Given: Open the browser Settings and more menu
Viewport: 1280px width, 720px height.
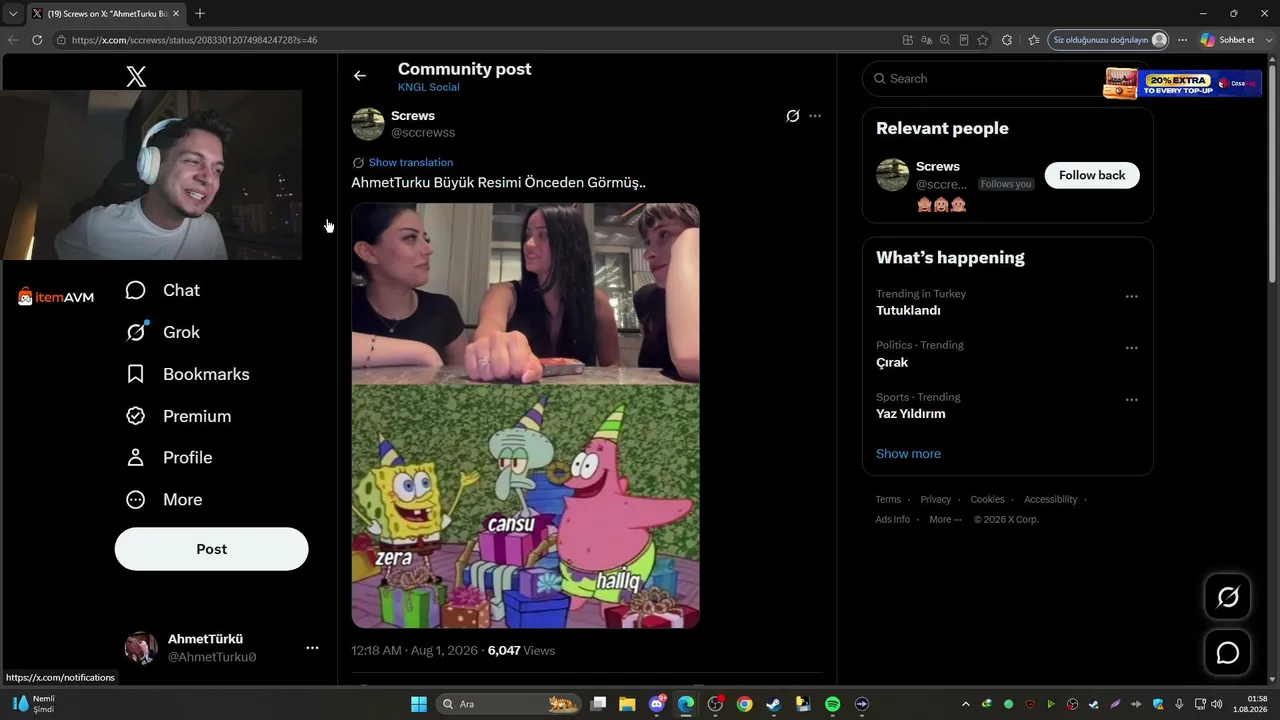Looking at the screenshot, I should pos(1183,40).
